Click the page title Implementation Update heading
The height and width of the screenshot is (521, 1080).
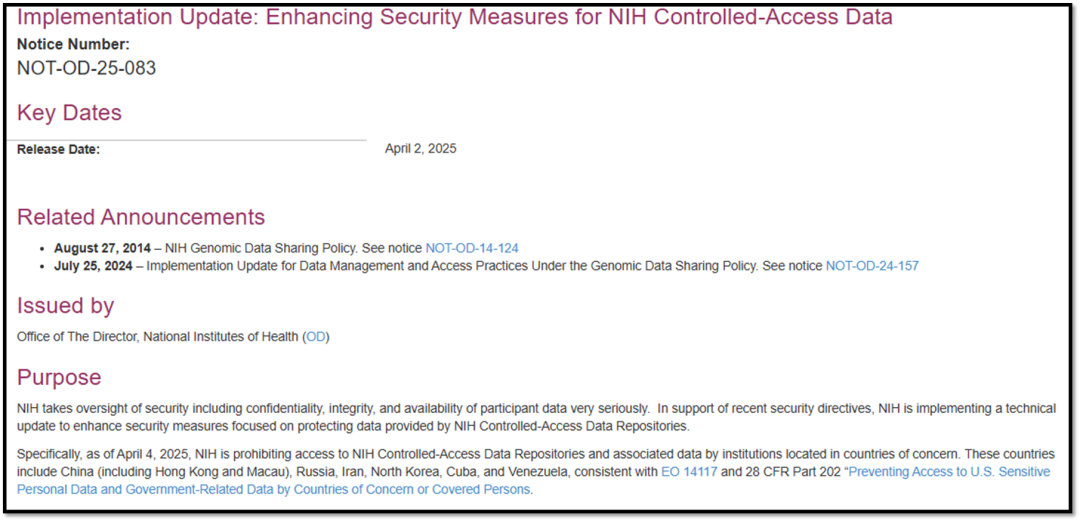(x=455, y=17)
